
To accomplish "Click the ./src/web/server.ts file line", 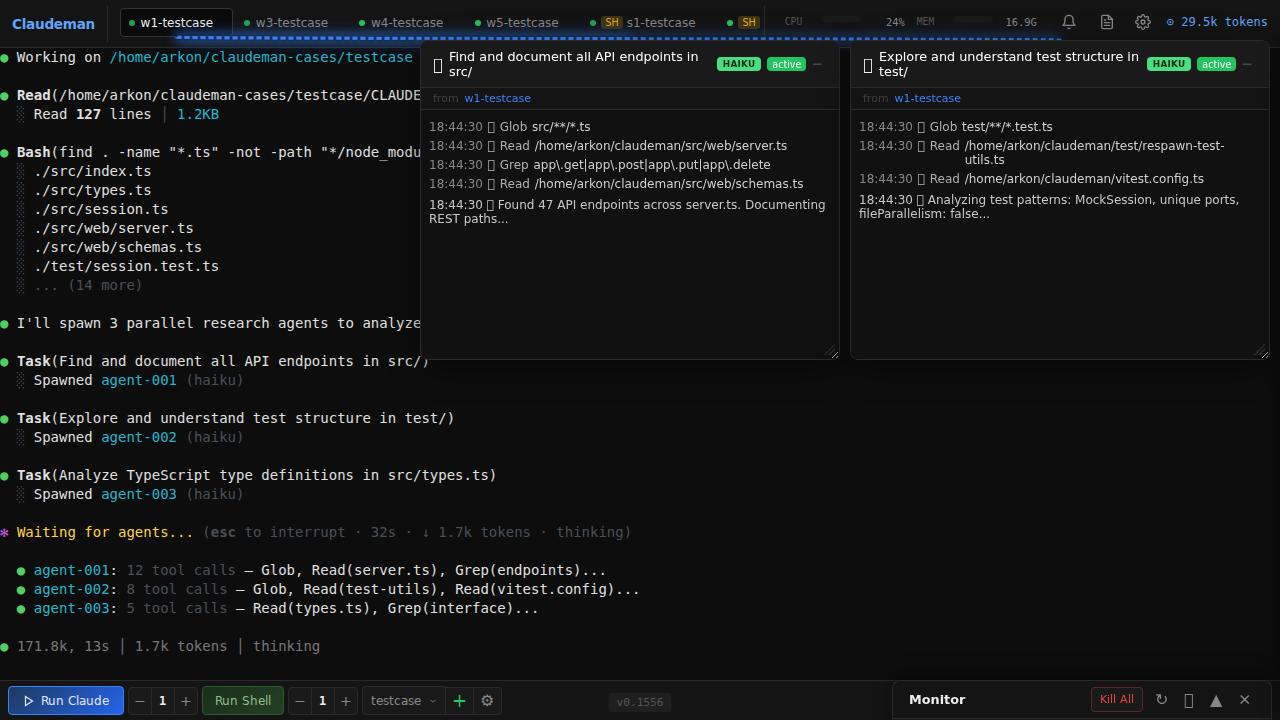I will coord(114,228).
